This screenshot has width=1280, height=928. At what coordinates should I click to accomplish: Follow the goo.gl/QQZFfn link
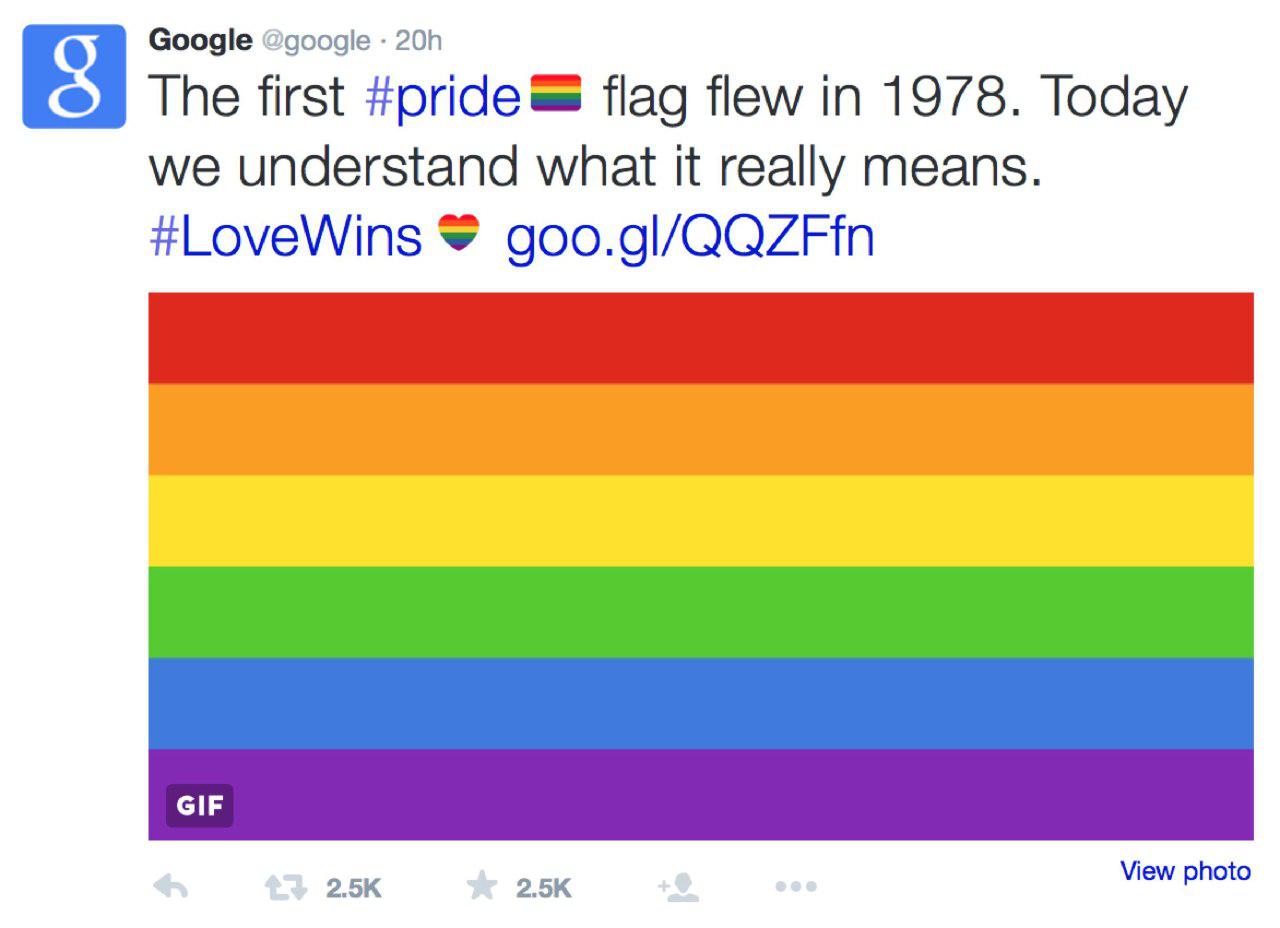tap(690, 239)
